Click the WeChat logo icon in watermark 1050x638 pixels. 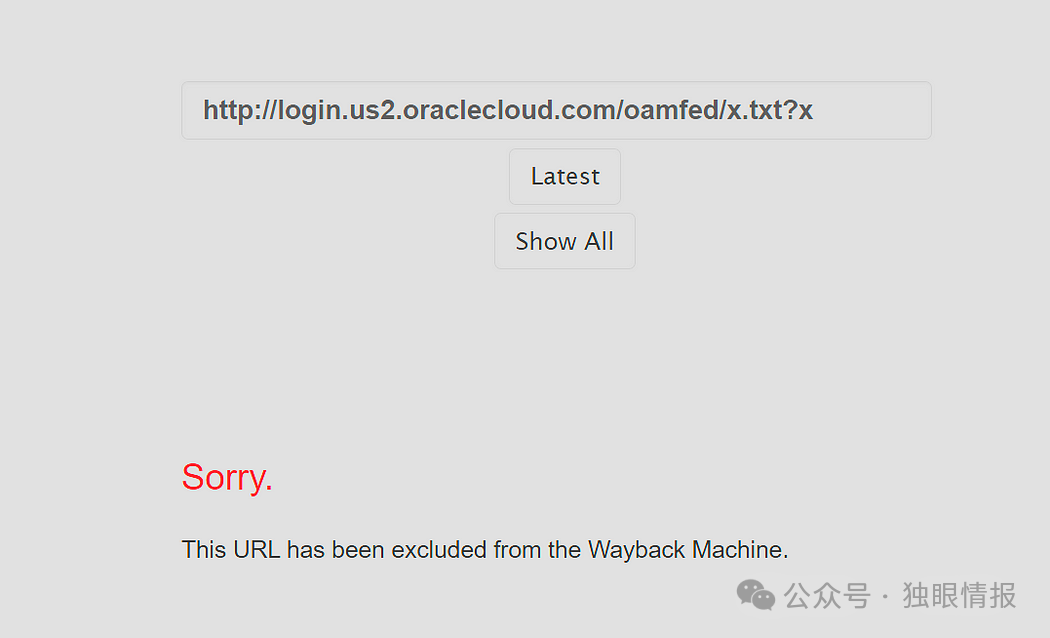tap(756, 596)
